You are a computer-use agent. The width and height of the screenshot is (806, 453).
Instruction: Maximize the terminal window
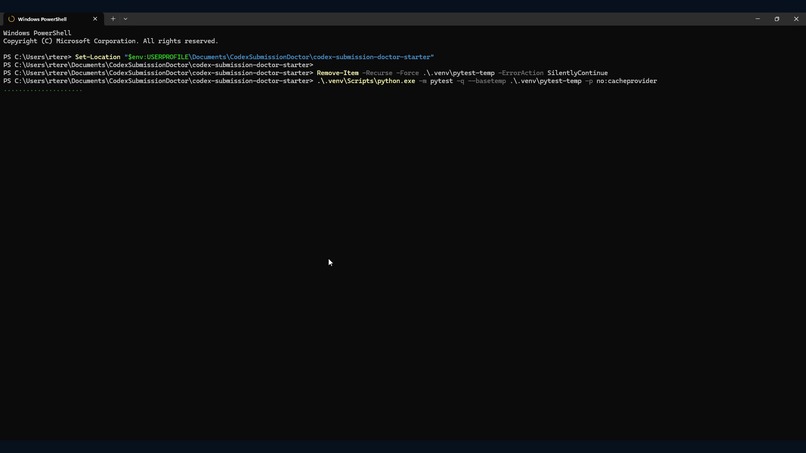point(777,19)
